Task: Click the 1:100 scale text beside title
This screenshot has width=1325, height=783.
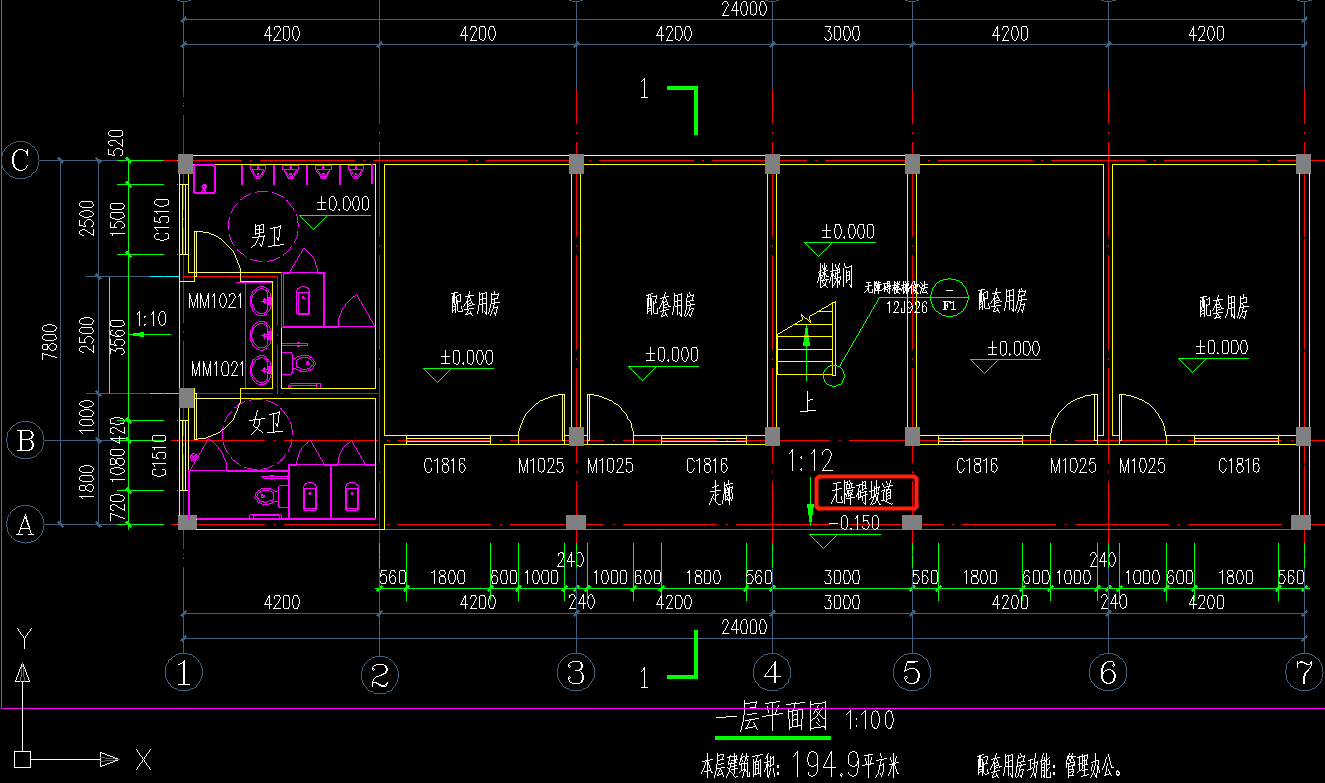Action: click(x=870, y=719)
